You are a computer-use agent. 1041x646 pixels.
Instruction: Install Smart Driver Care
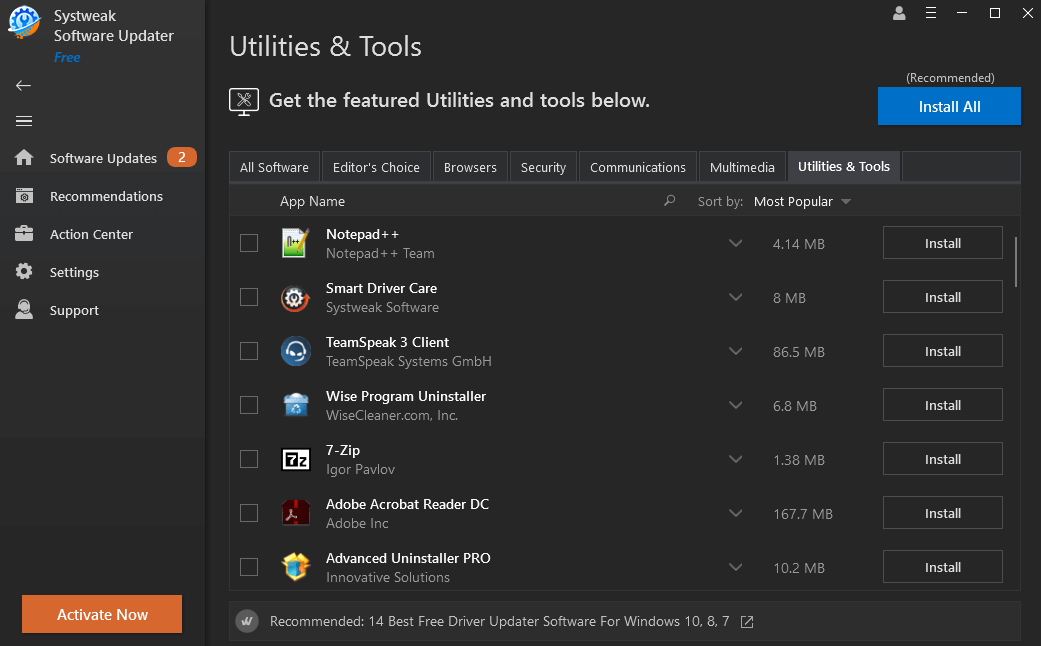coord(942,297)
